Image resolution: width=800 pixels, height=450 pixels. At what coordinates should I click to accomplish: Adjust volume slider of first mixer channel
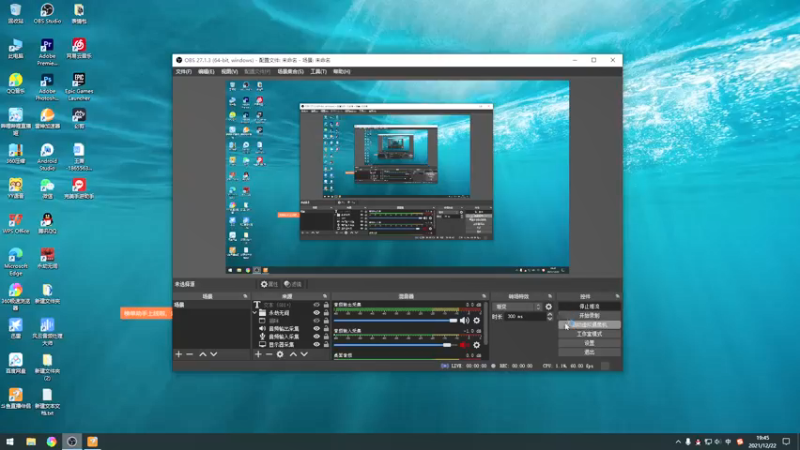coord(395,320)
